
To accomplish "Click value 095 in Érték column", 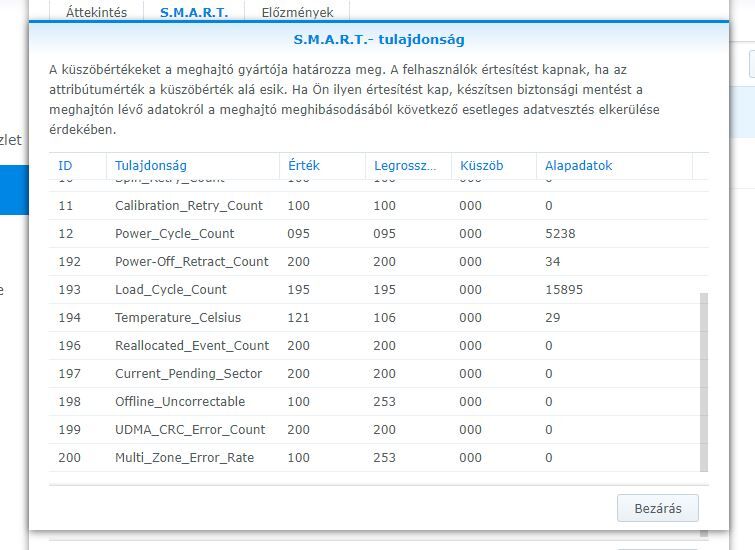I will [x=299, y=234].
